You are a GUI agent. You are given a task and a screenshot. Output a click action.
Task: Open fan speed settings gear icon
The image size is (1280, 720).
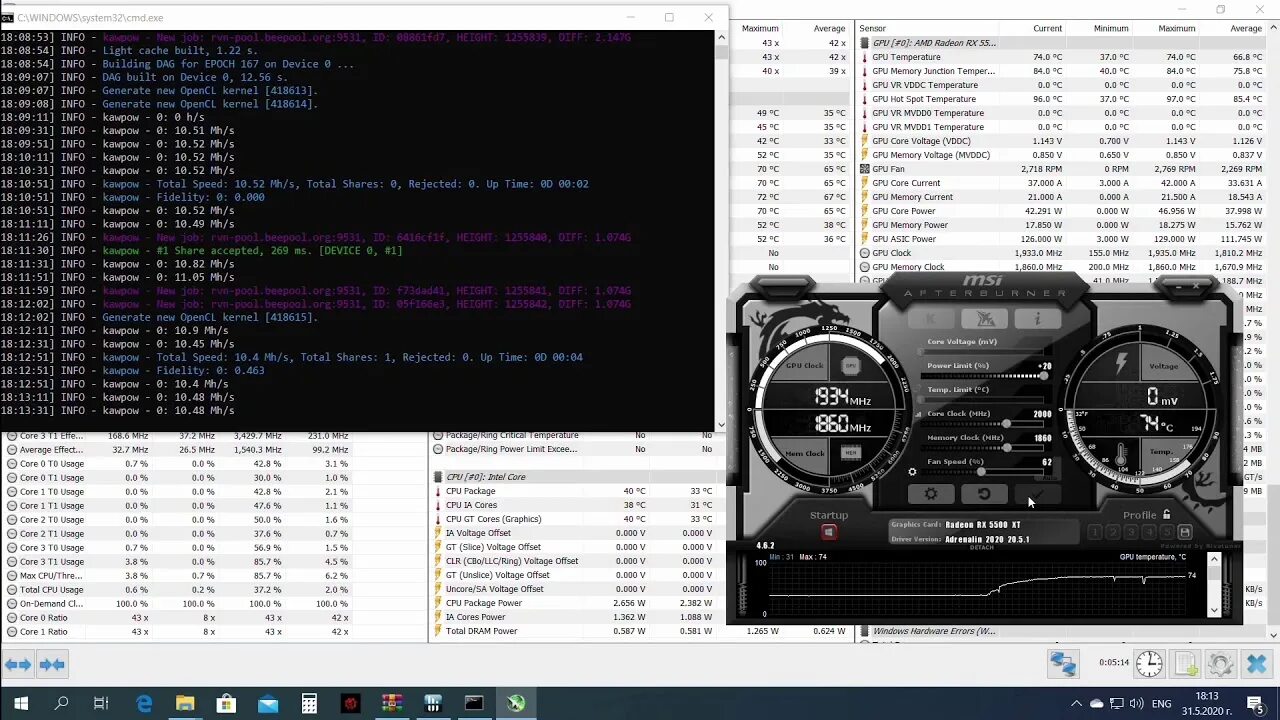(912, 472)
